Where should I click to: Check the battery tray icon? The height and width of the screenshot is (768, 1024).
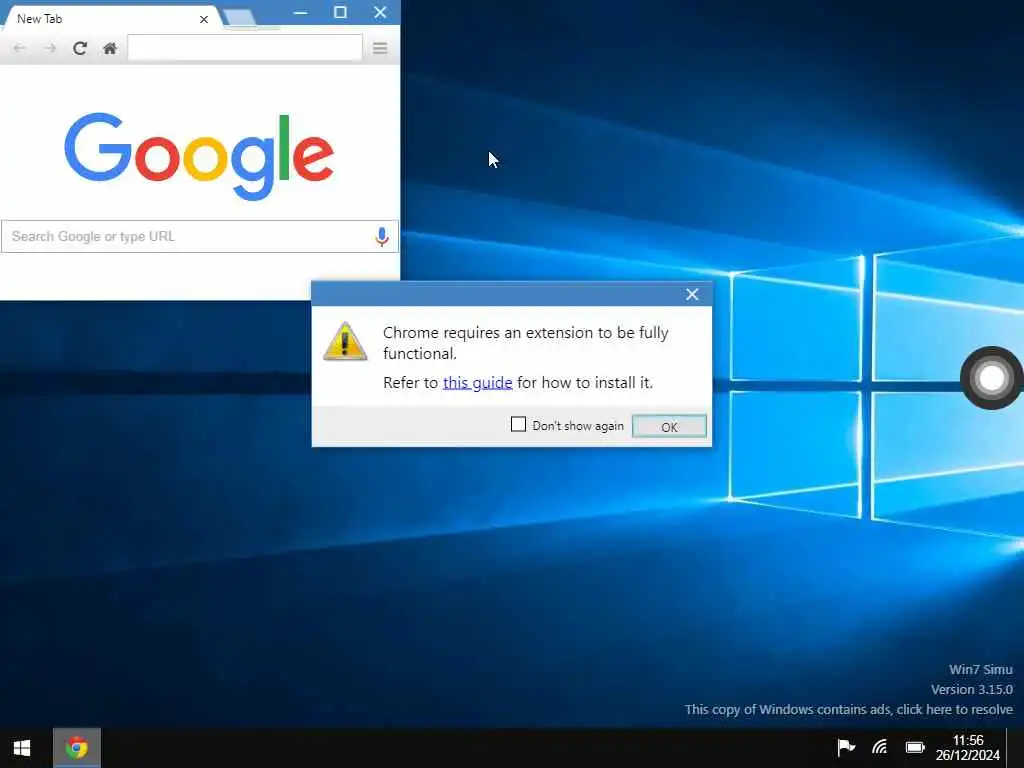[915, 747]
